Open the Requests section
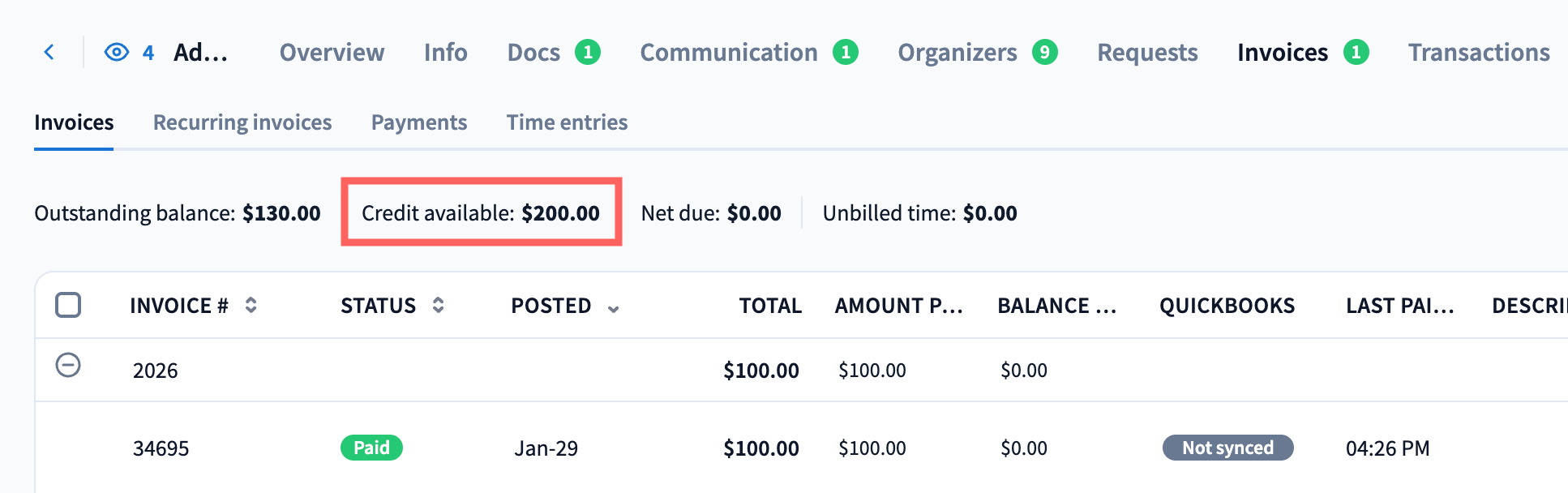1568x493 pixels. 1147,53
